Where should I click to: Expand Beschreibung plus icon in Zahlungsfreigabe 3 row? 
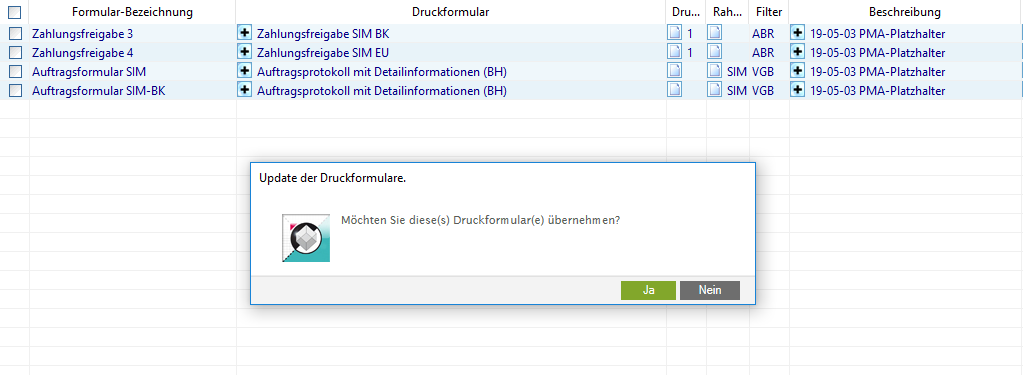[x=798, y=33]
